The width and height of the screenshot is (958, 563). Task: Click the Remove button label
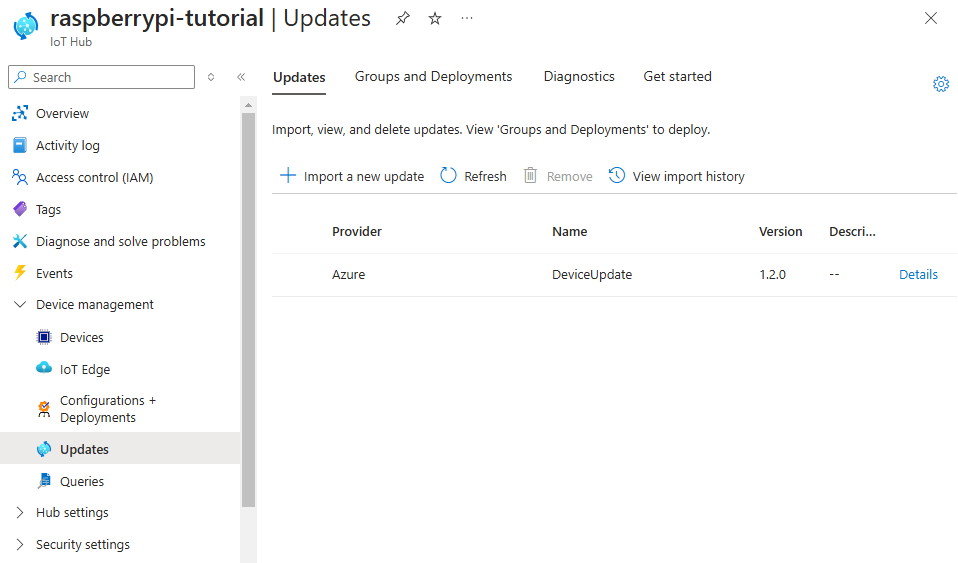click(x=569, y=177)
